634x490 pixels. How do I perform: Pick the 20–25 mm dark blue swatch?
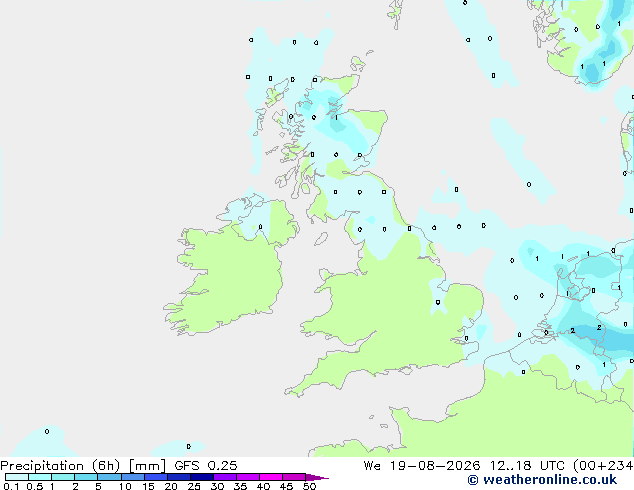pyautogui.click(x=179, y=477)
